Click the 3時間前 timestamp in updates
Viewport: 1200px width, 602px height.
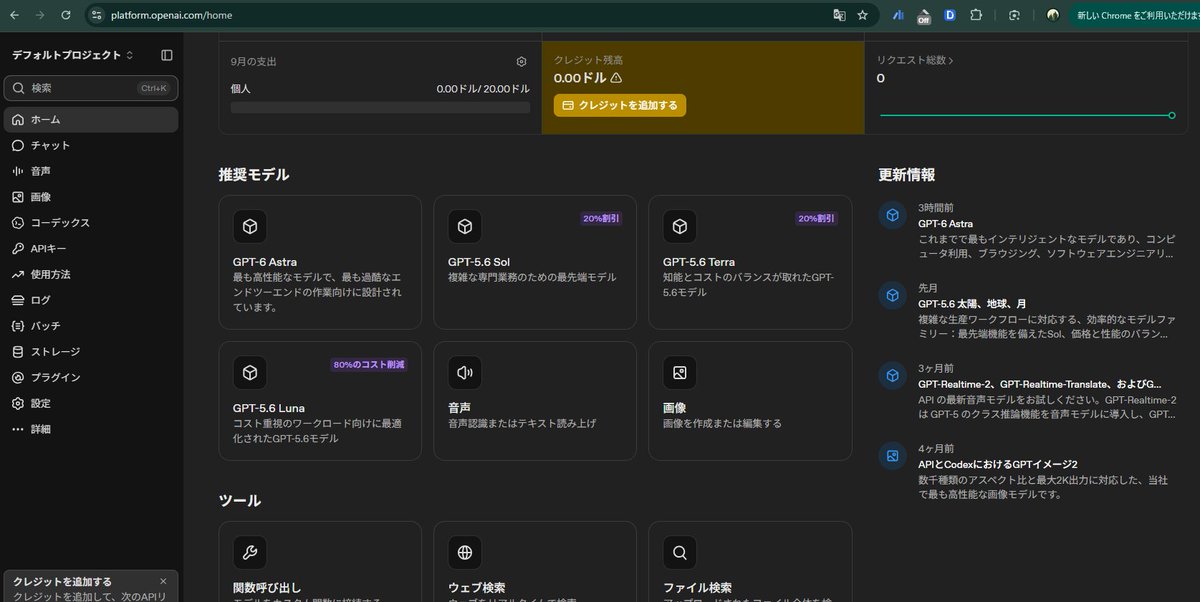(x=936, y=208)
